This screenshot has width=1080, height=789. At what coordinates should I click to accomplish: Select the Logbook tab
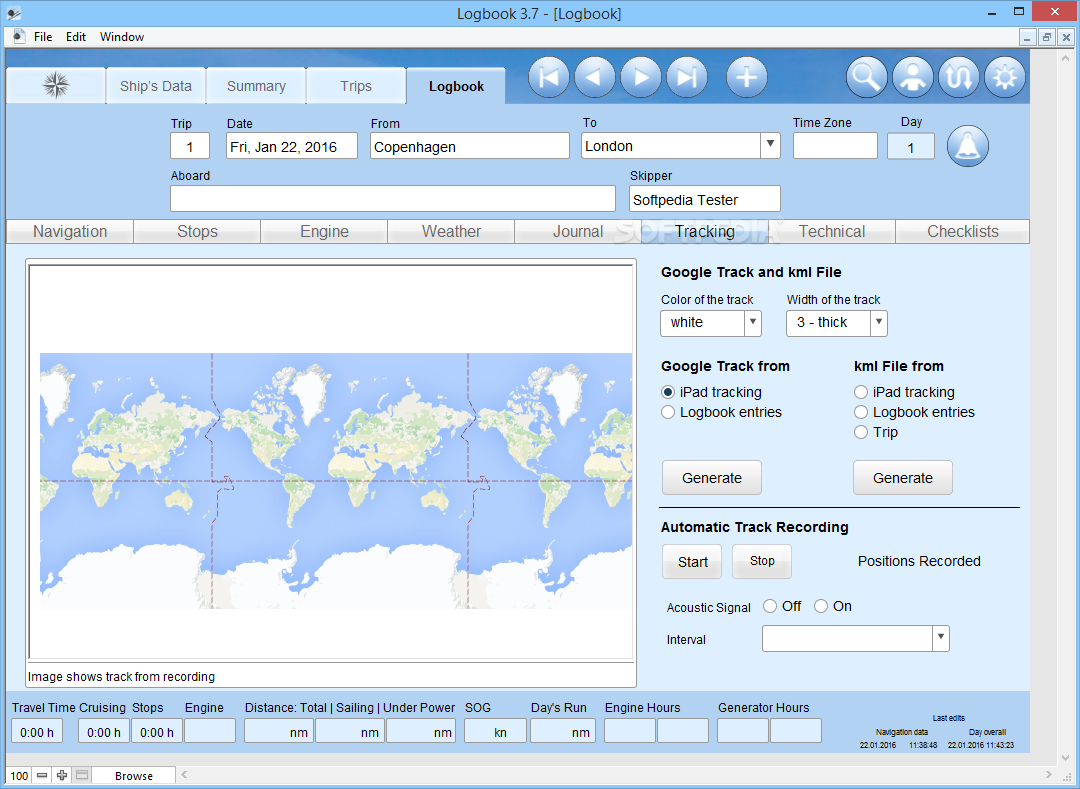click(456, 86)
